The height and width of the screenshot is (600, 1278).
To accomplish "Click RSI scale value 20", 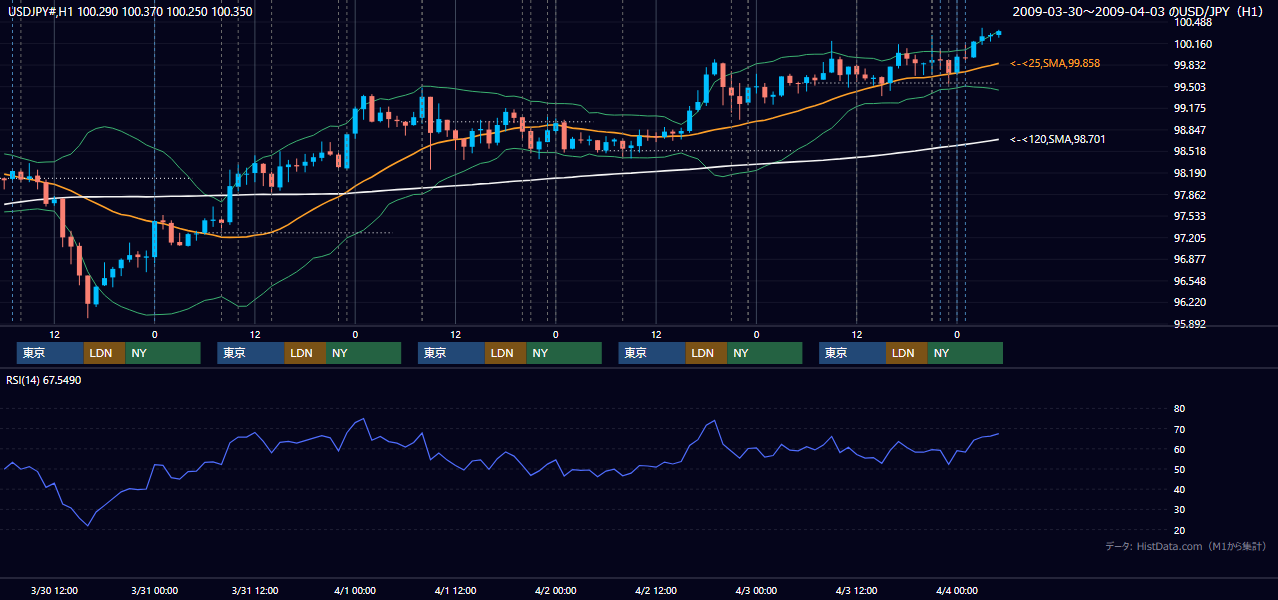I will (x=1179, y=530).
